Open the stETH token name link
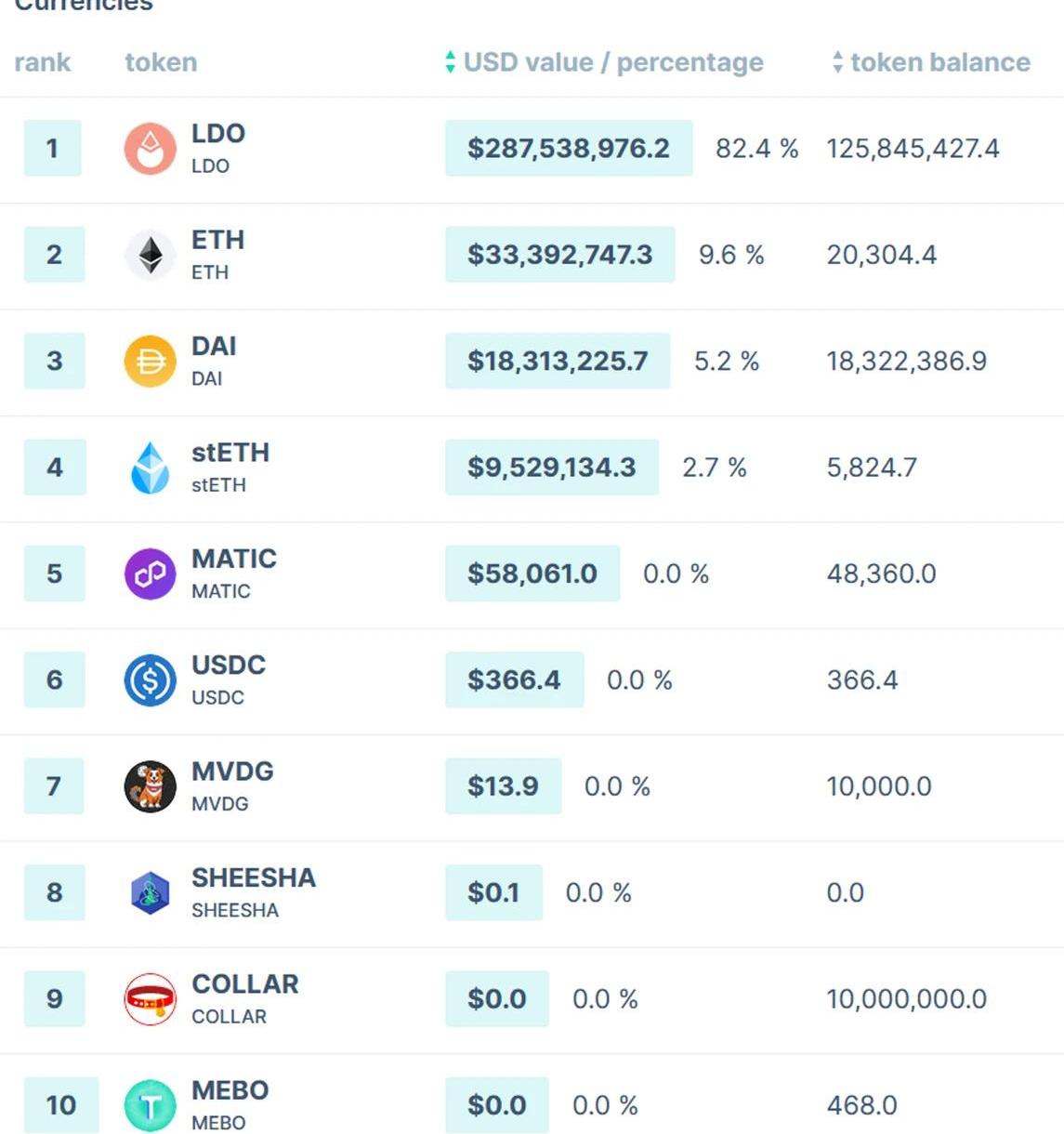This screenshot has height=1134, width=1064. pos(230,453)
